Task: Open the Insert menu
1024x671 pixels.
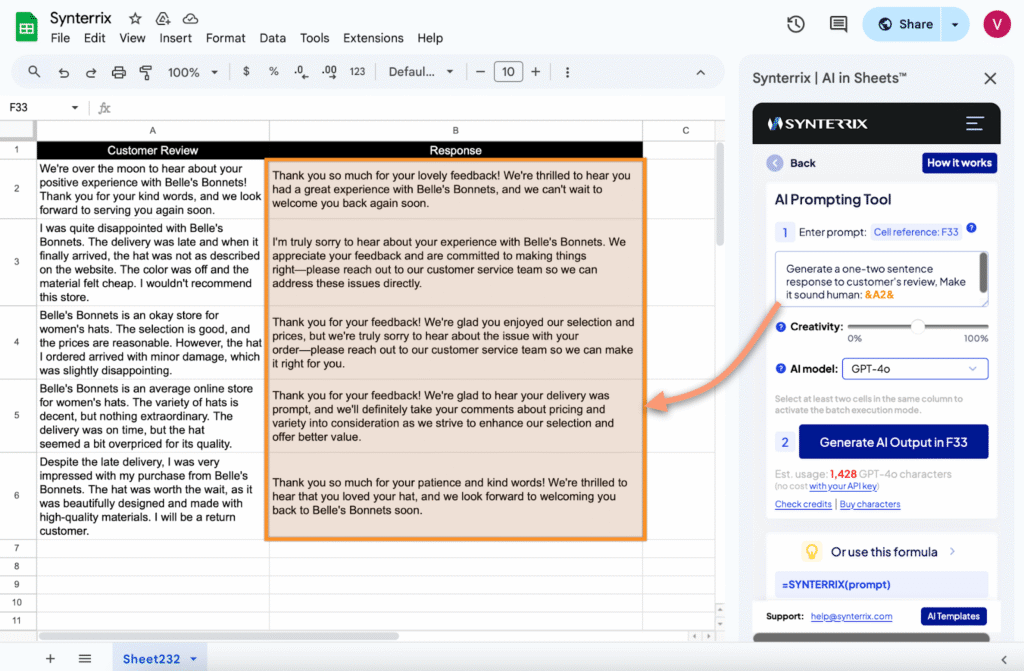Action: pos(176,38)
